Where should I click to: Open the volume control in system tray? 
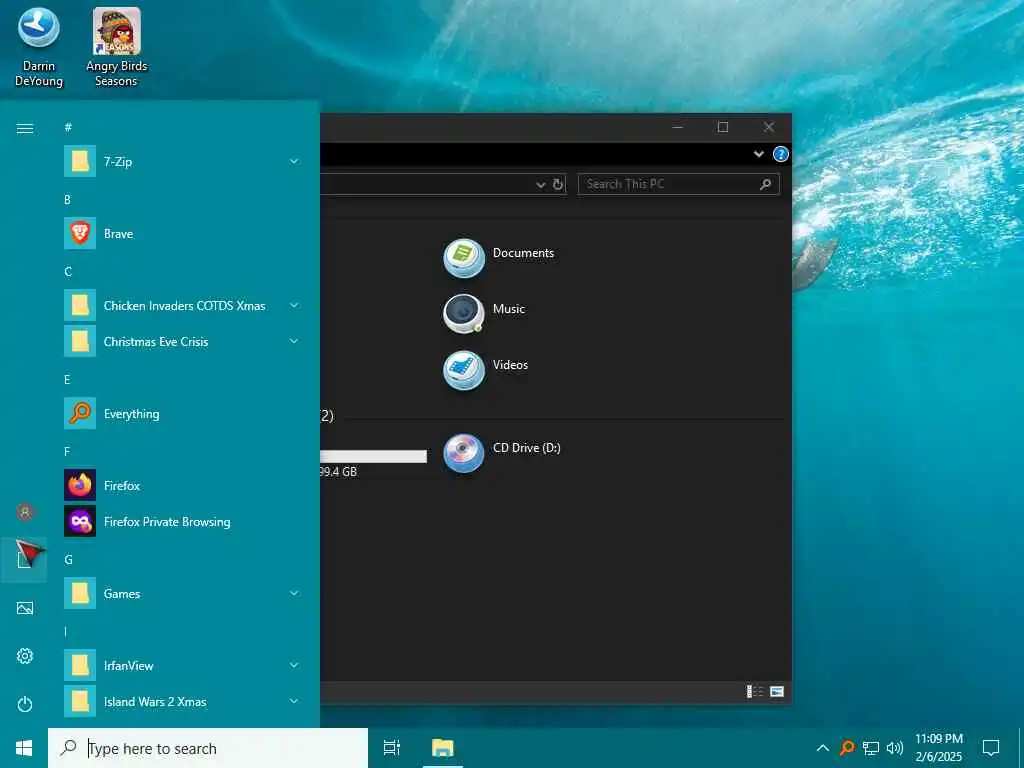pyautogui.click(x=895, y=748)
